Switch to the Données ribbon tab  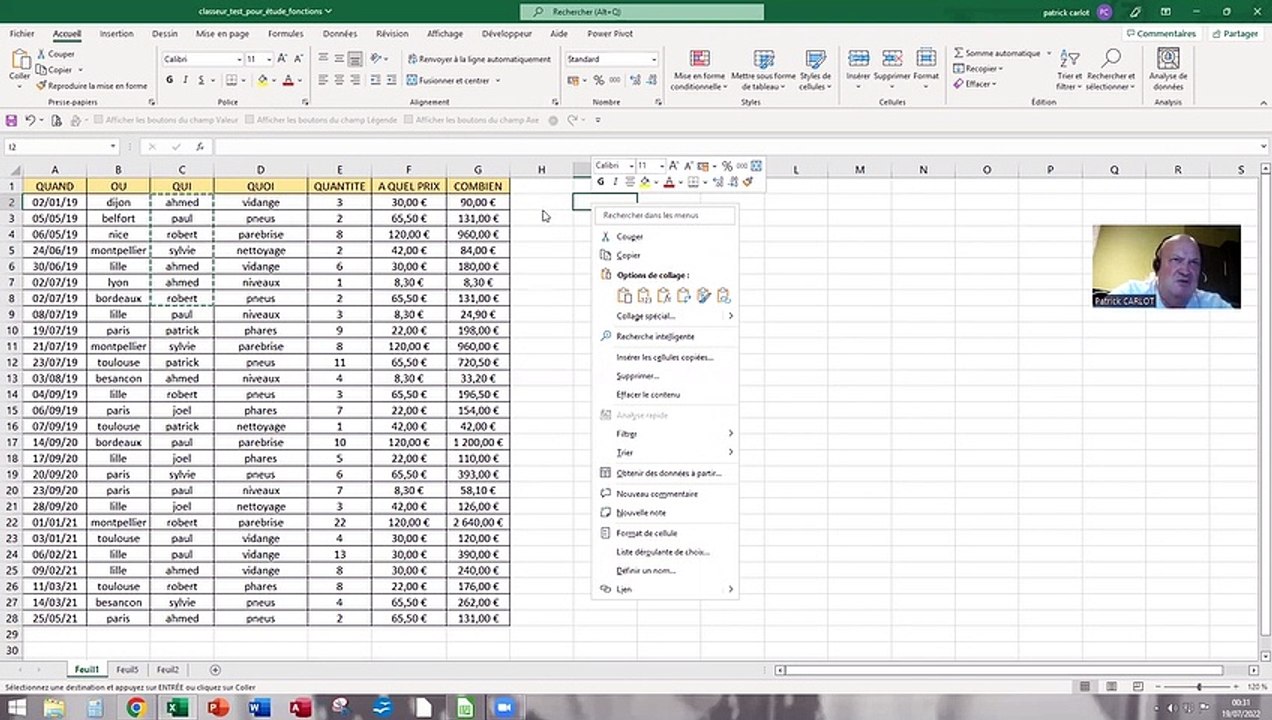tap(339, 33)
